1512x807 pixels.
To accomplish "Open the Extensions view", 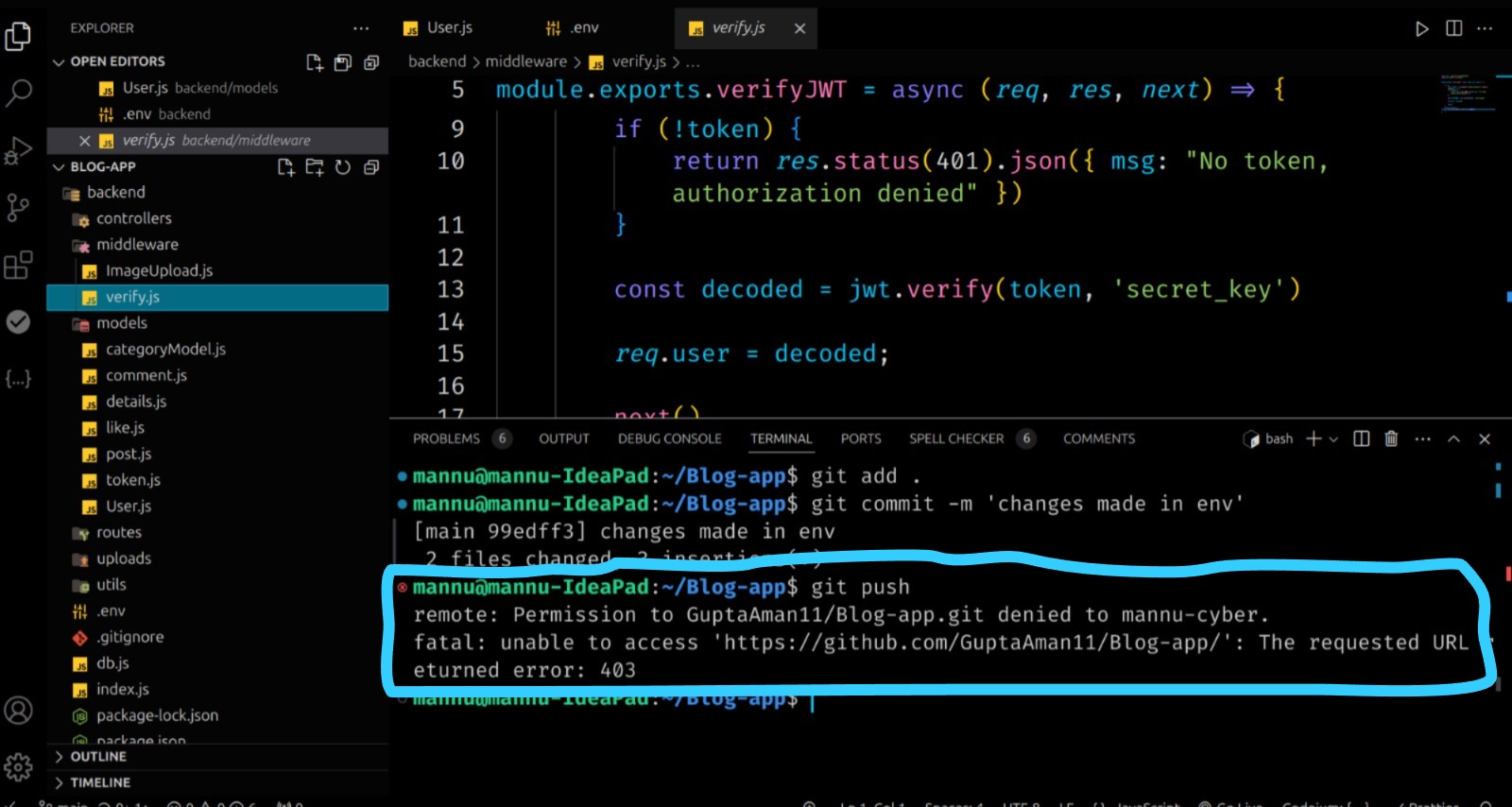I will point(18,266).
